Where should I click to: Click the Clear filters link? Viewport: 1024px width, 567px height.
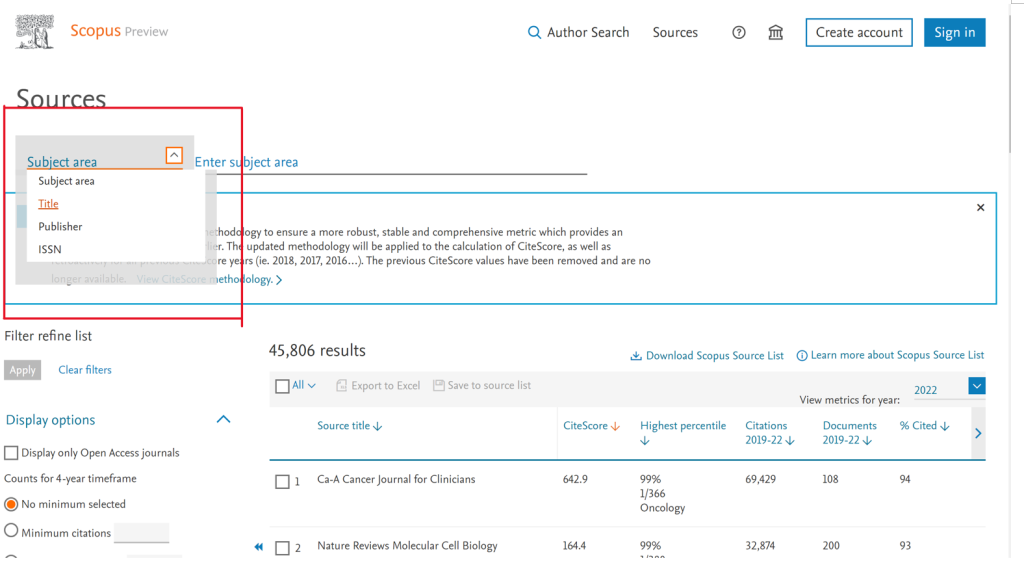coord(85,370)
